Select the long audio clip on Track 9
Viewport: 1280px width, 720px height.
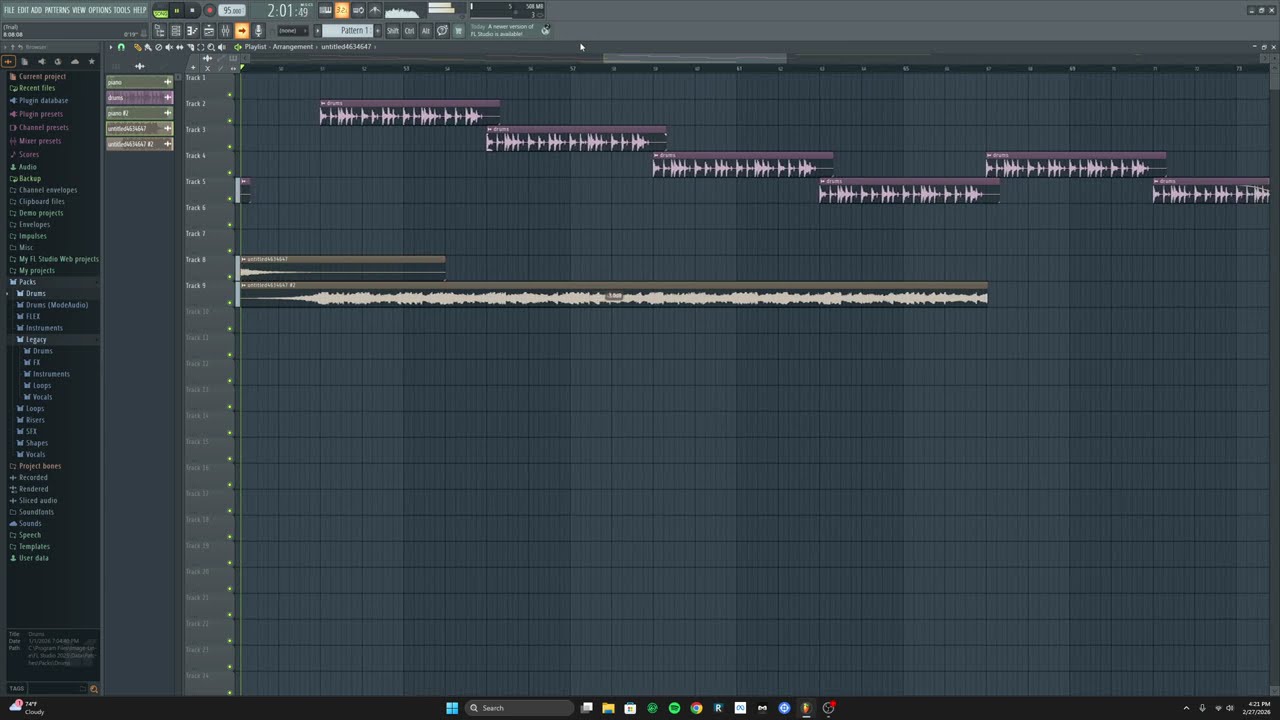coord(613,293)
